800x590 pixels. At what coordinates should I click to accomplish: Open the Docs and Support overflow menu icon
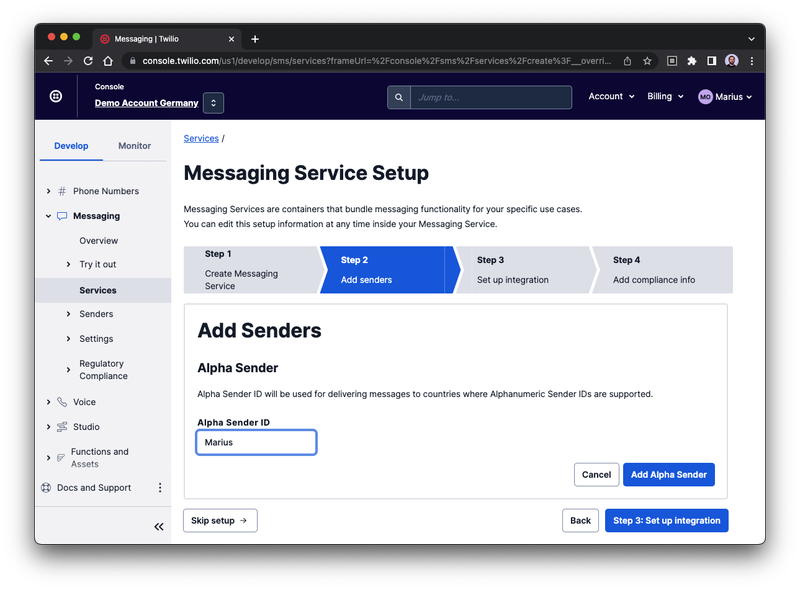160,487
